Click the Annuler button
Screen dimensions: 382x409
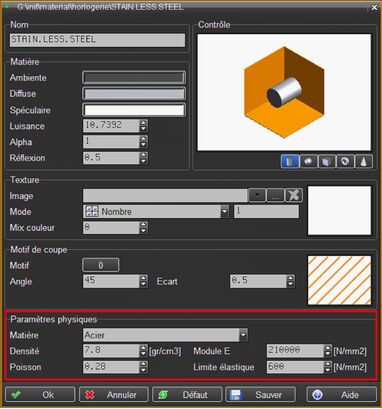(114, 395)
